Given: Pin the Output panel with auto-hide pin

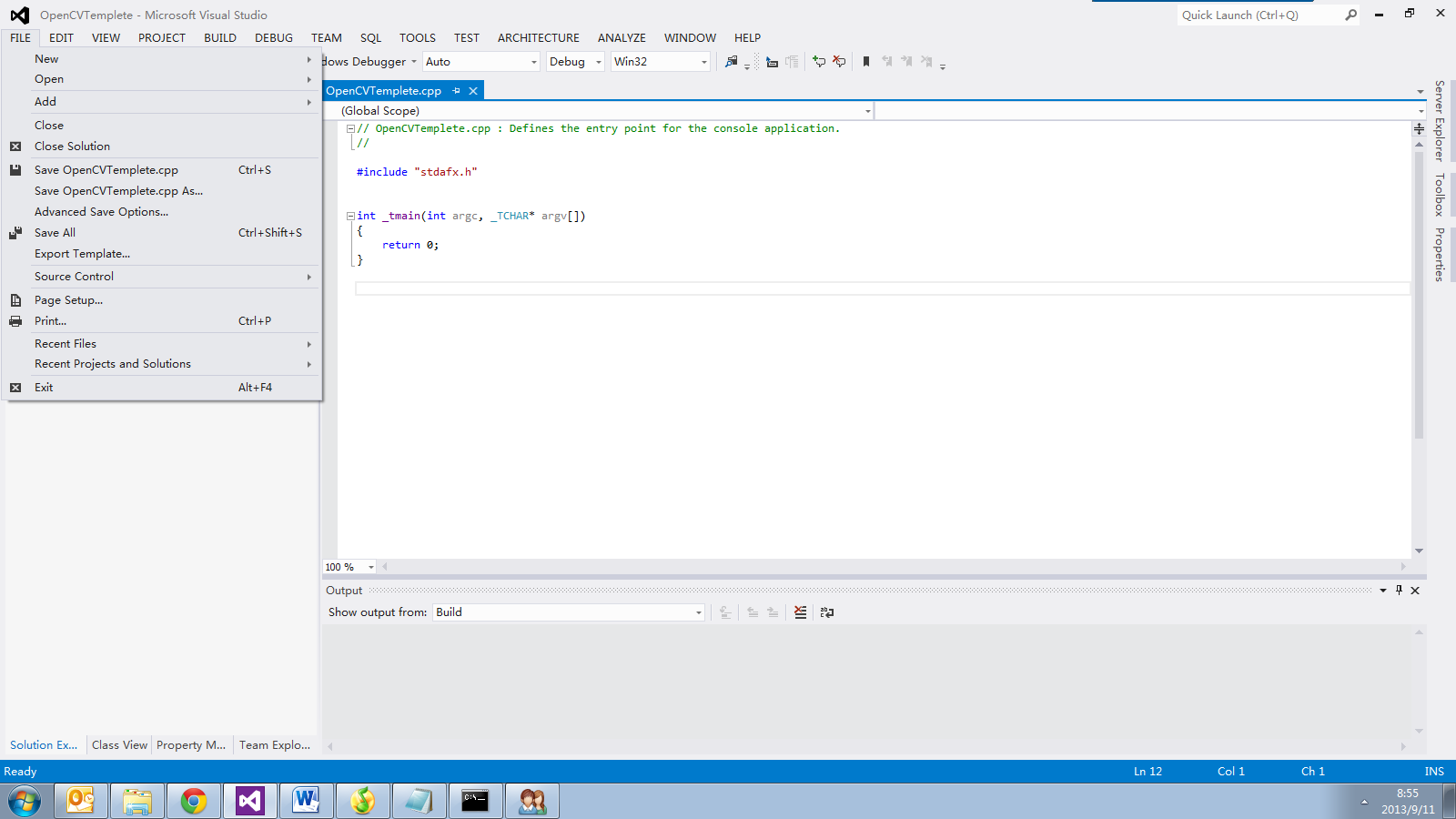Looking at the screenshot, I should click(1399, 590).
